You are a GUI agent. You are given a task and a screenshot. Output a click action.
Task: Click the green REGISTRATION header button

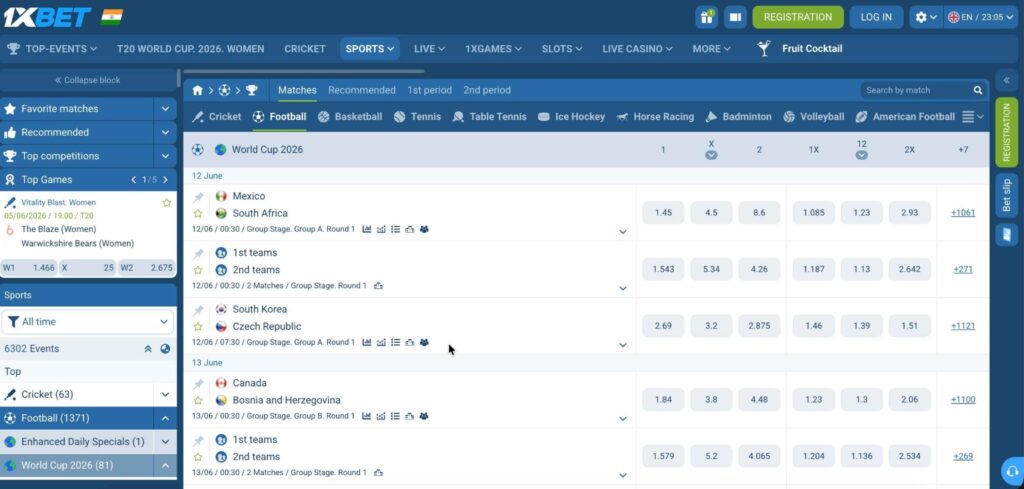[798, 17]
